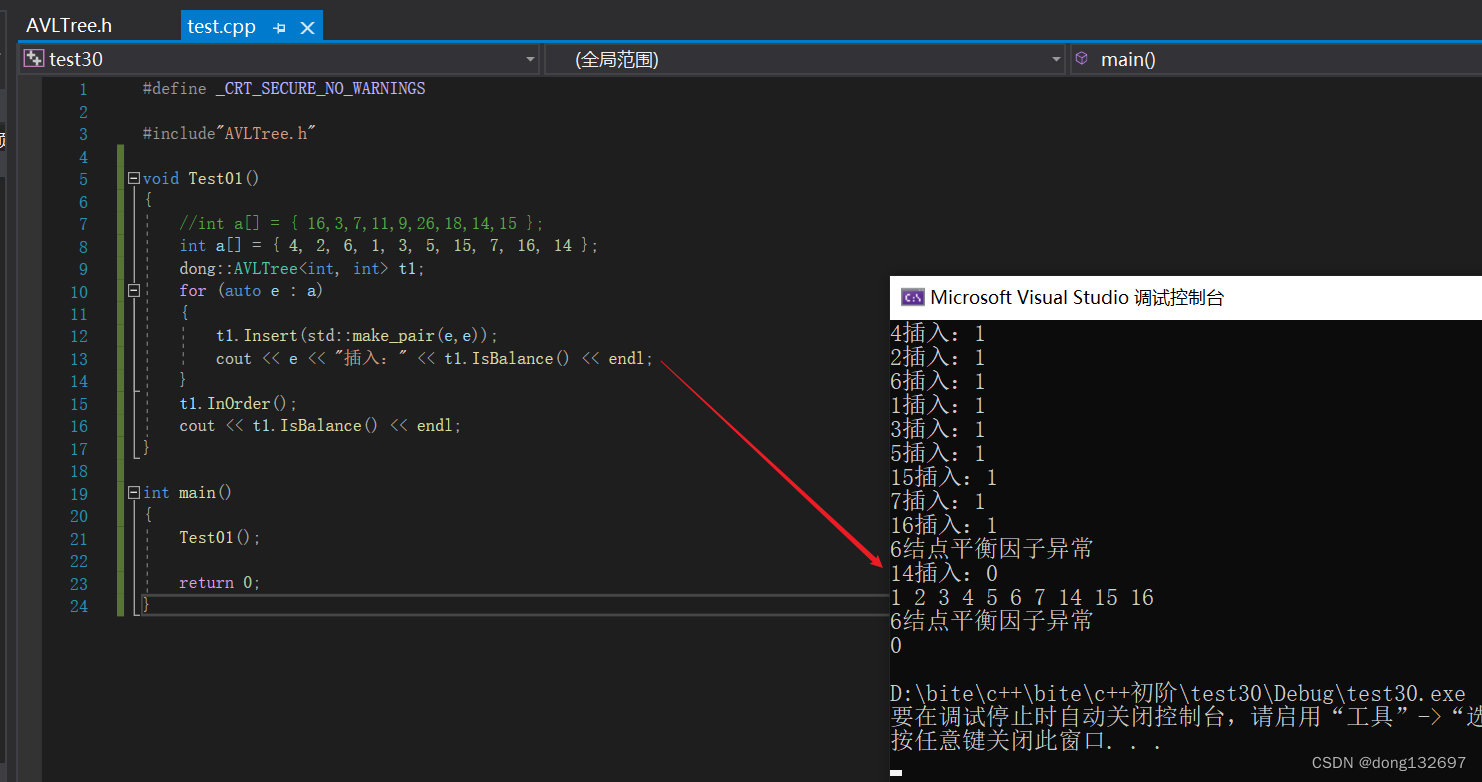Screen dimensions: 1482x782
Task: Collapse the for loop block
Action: 134,291
